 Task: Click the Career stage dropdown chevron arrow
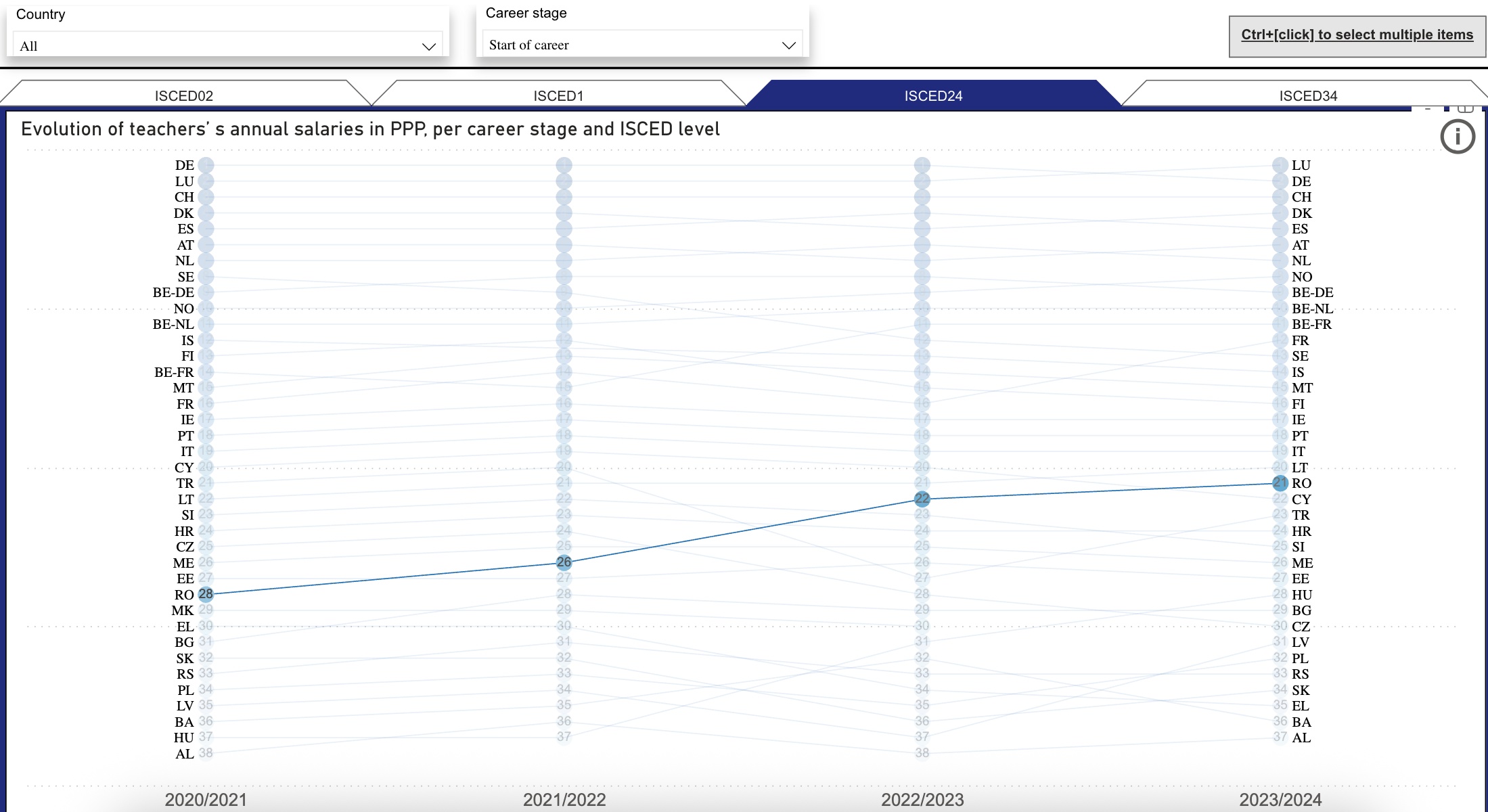pos(788,45)
